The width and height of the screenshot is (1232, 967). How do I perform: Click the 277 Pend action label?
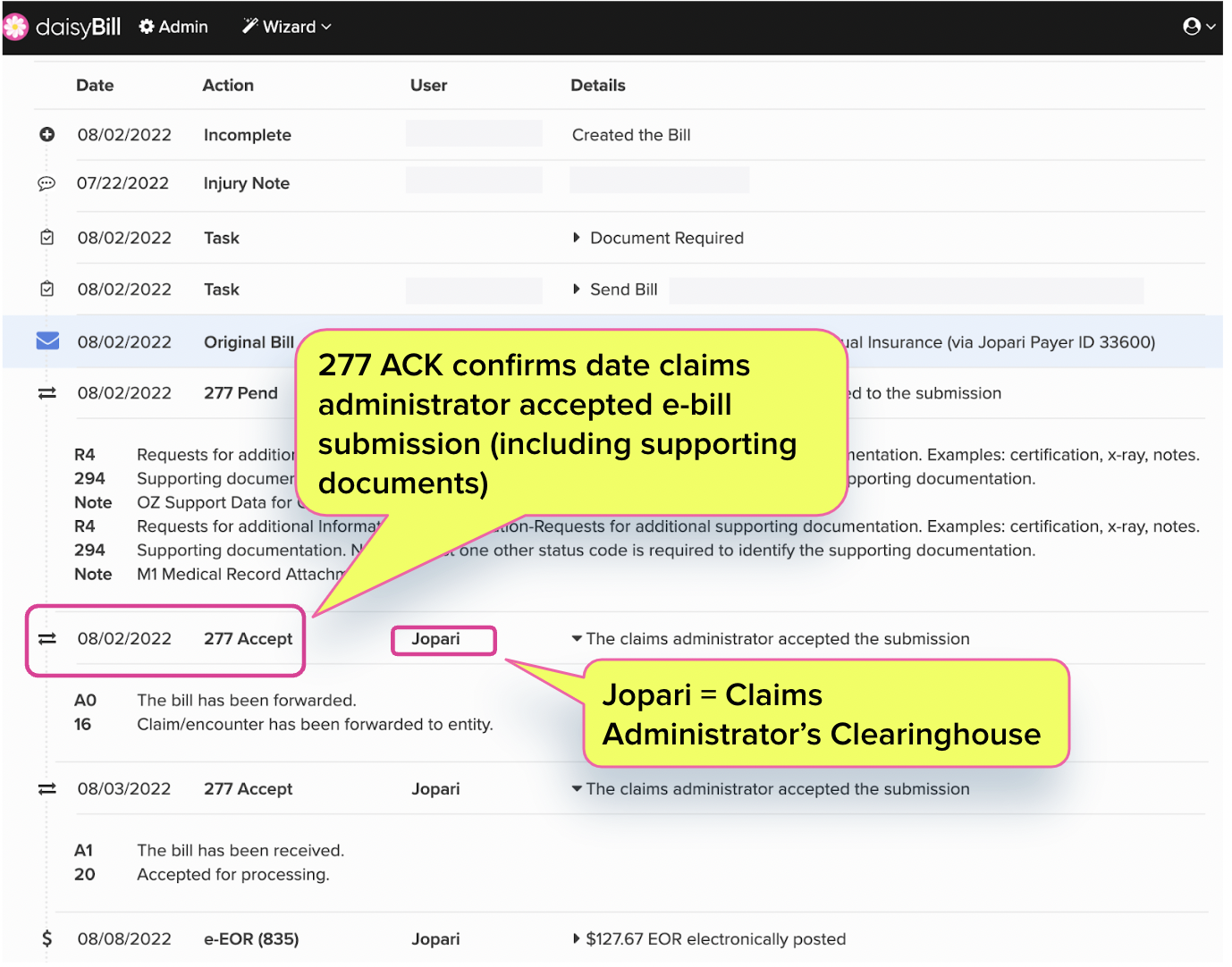[x=240, y=393]
